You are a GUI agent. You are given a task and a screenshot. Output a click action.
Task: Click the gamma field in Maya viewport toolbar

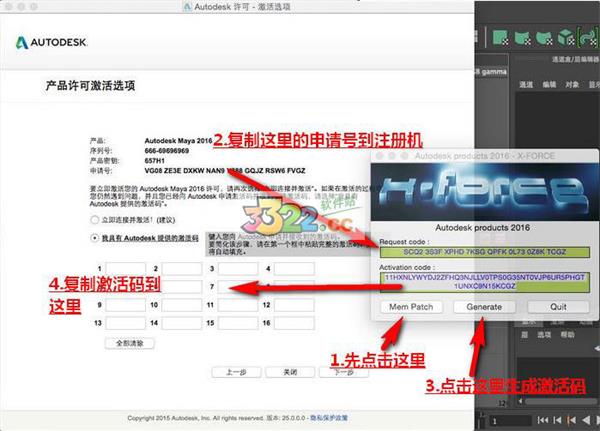[492, 72]
